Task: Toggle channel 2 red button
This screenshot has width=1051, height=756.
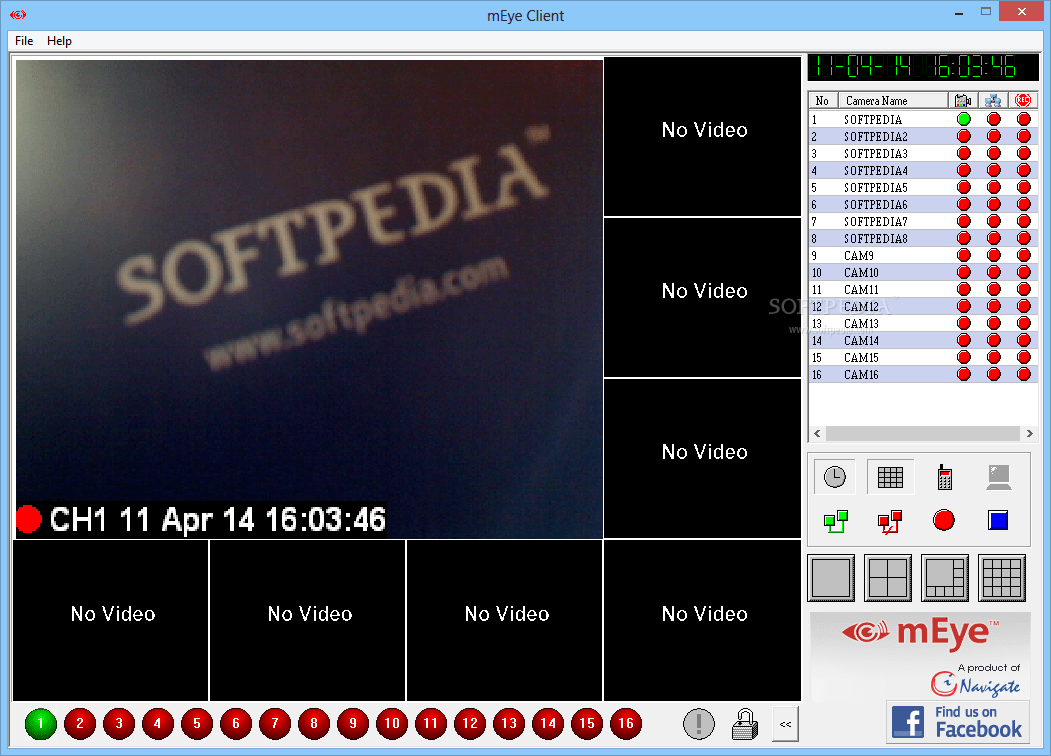Action: tap(80, 724)
